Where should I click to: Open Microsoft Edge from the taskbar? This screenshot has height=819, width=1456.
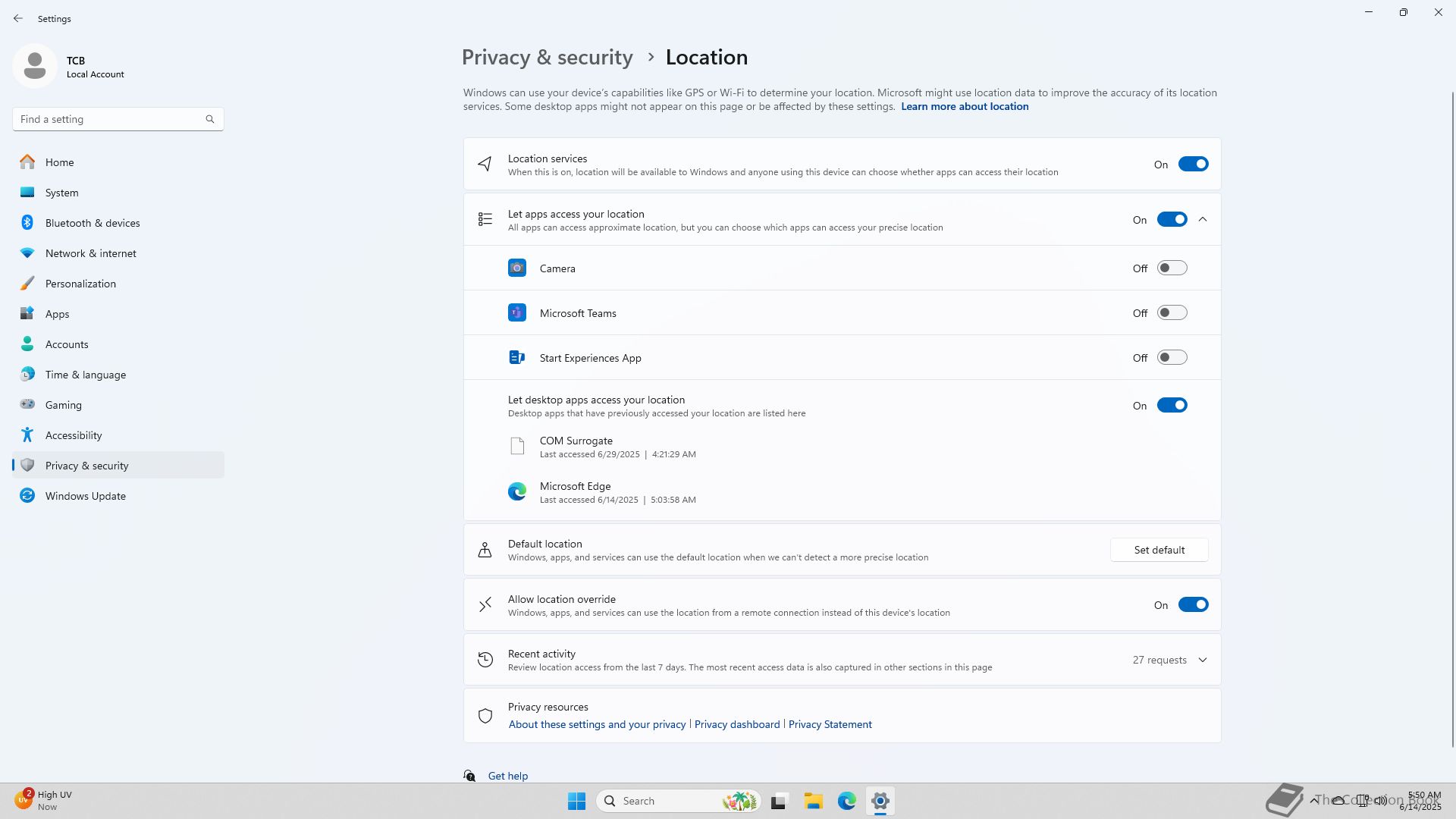(x=846, y=801)
